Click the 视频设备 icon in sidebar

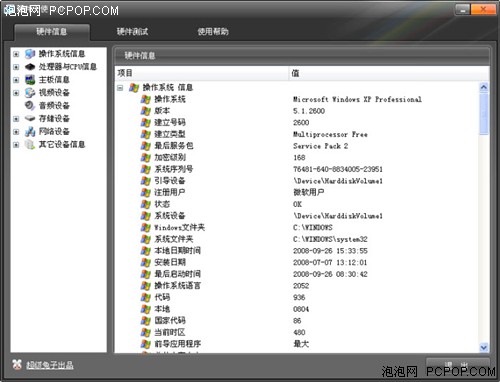[x=30, y=93]
